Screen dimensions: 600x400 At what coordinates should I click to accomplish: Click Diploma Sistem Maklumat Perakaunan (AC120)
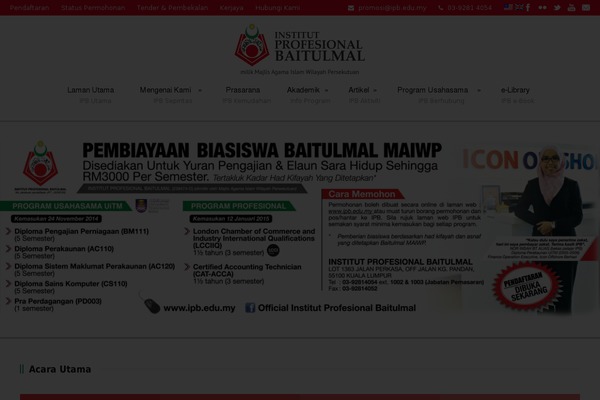(95, 266)
